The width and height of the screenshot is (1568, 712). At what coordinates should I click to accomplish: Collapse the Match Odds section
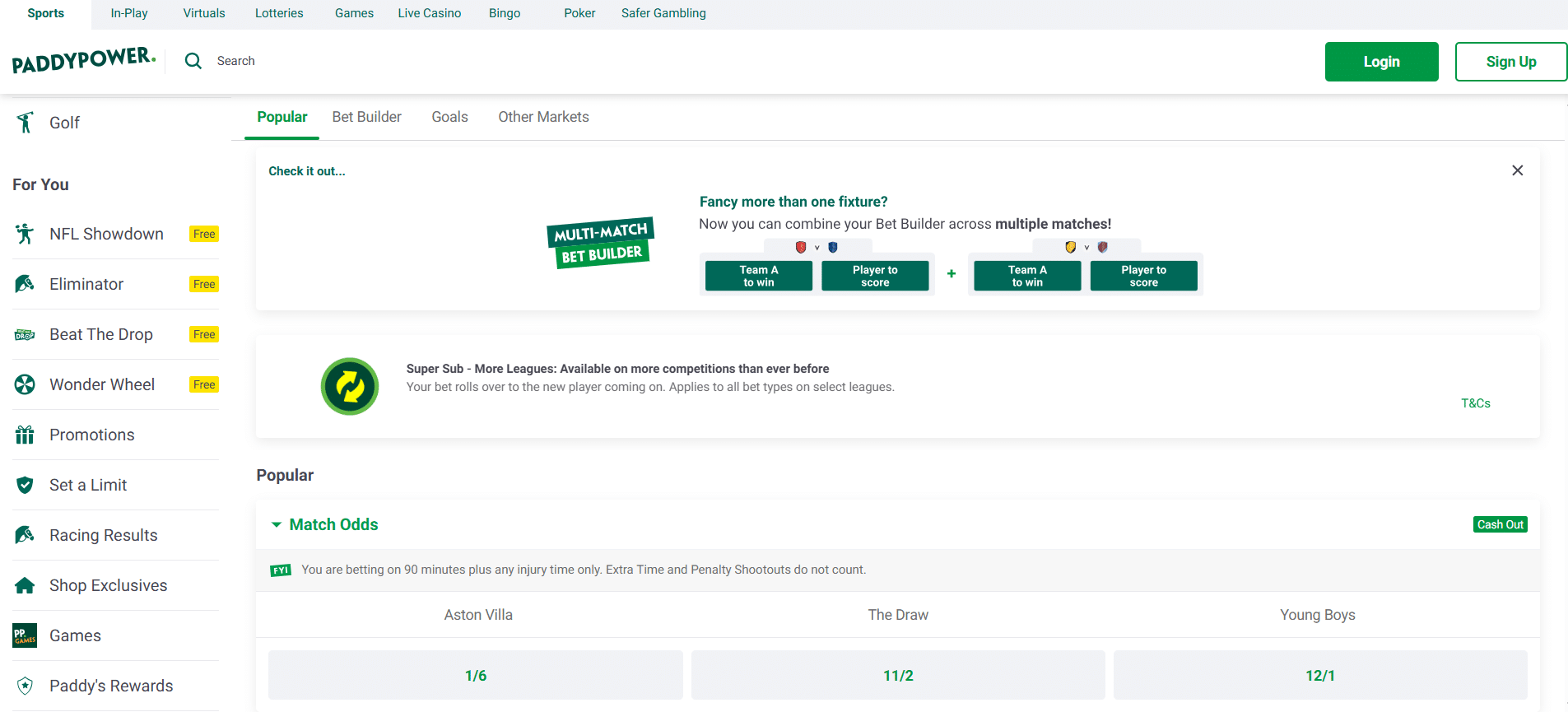click(277, 524)
